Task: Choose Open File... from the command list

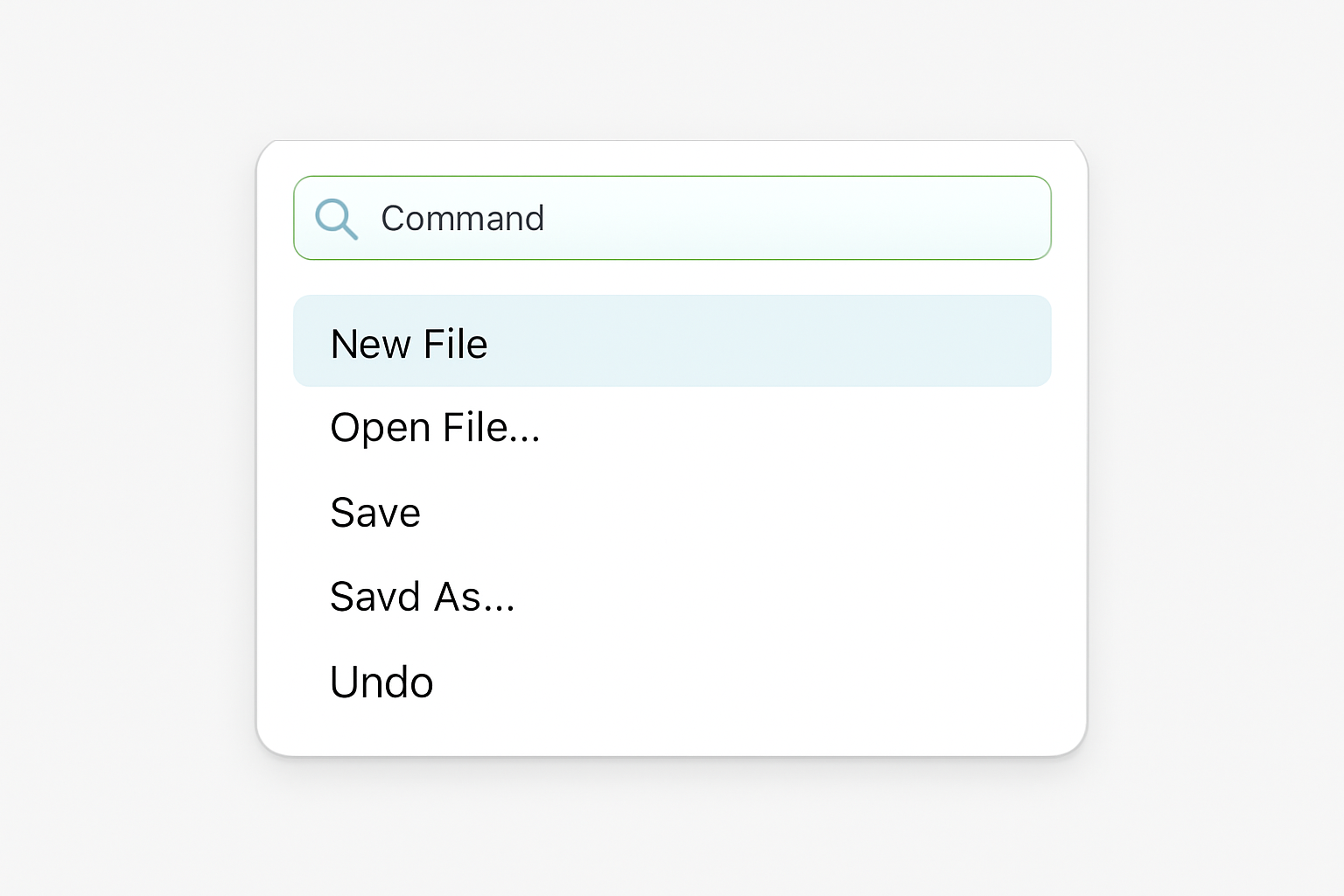Action: tap(672, 428)
